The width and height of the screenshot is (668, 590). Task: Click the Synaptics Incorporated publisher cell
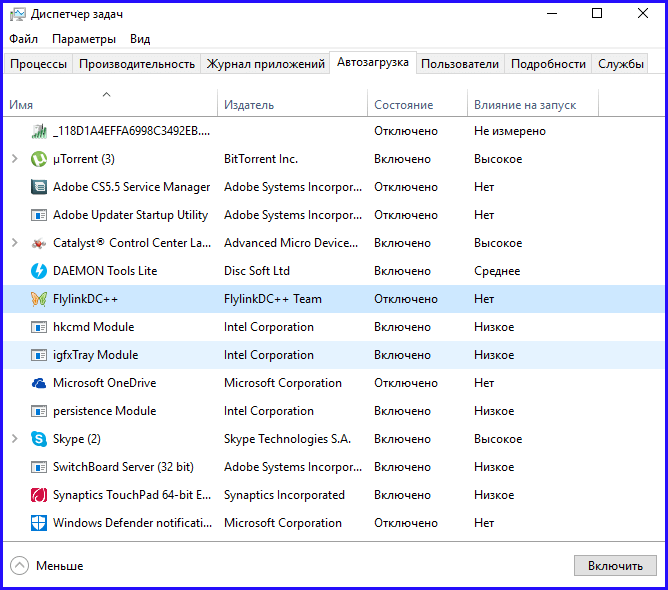[284, 495]
